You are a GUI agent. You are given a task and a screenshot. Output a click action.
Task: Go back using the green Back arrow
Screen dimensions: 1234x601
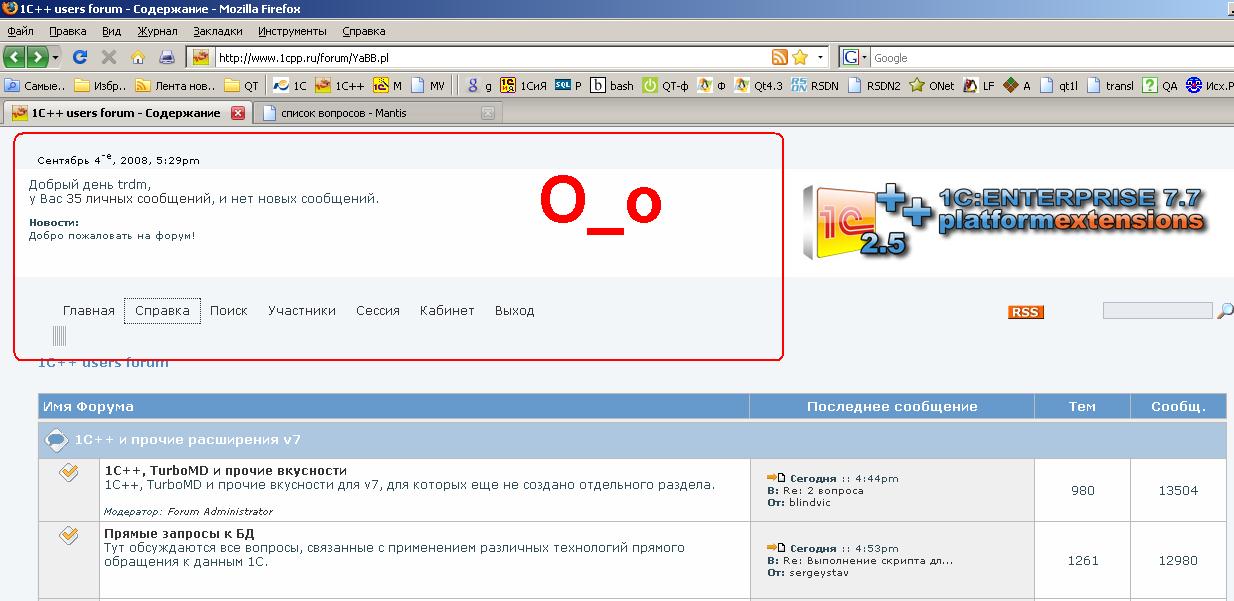point(15,57)
